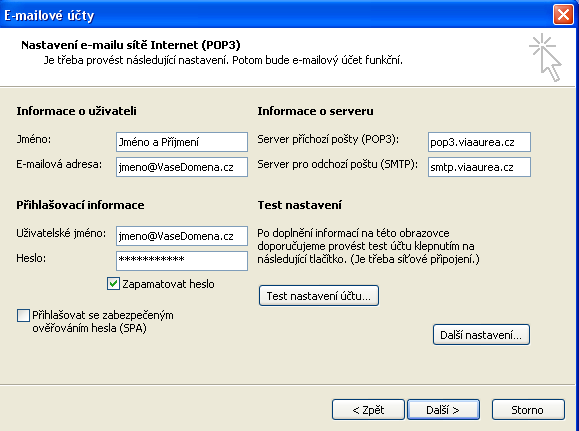579x431 pixels.
Task: Toggle the Zapamatovat heslo checkbox
Action: coord(113,284)
